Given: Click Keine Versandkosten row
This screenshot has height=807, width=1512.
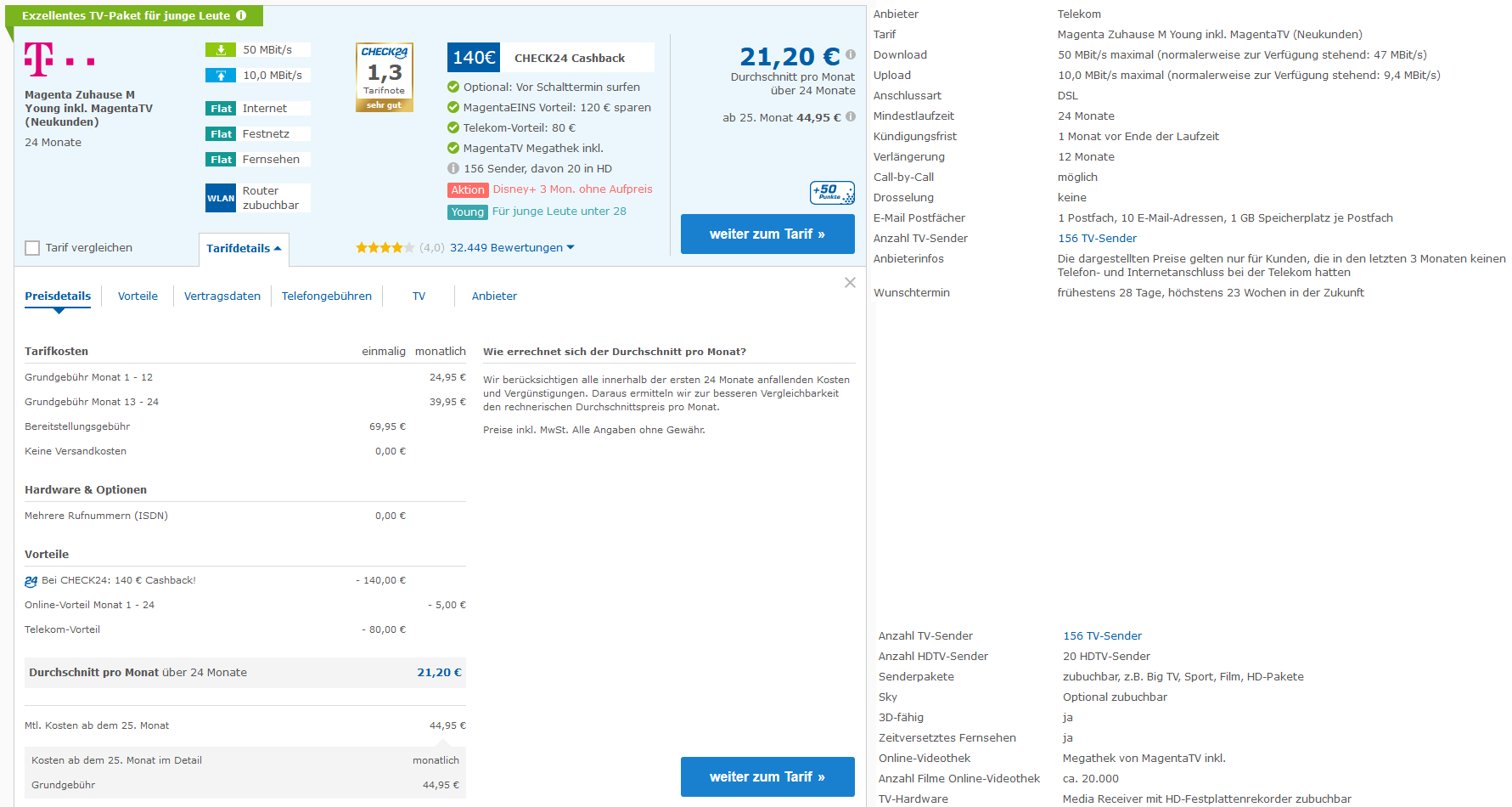Looking at the screenshot, I should (245, 451).
